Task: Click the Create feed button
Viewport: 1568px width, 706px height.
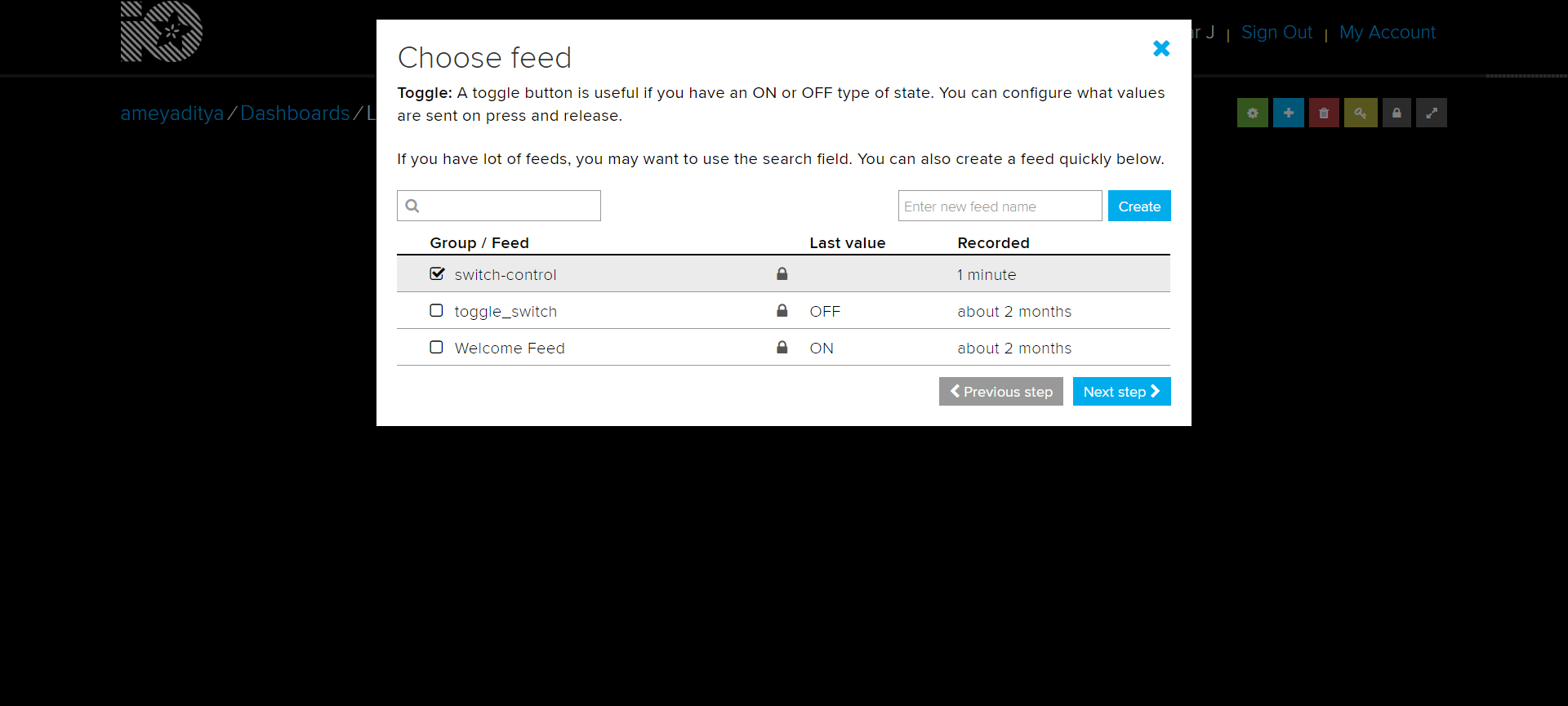Action: coord(1139,206)
